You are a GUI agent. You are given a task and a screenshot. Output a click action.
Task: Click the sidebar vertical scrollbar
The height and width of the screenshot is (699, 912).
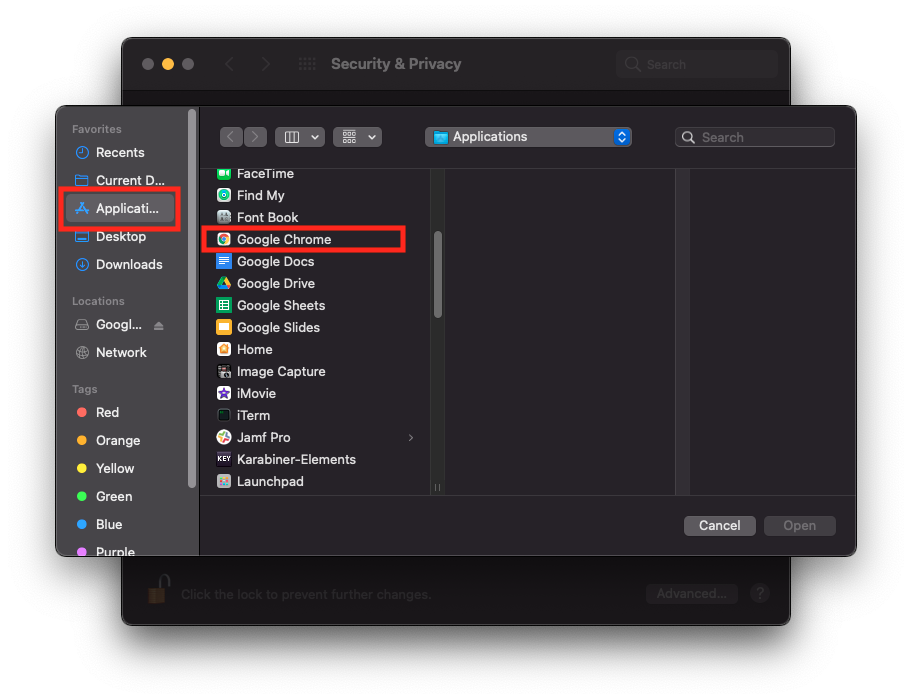192,298
